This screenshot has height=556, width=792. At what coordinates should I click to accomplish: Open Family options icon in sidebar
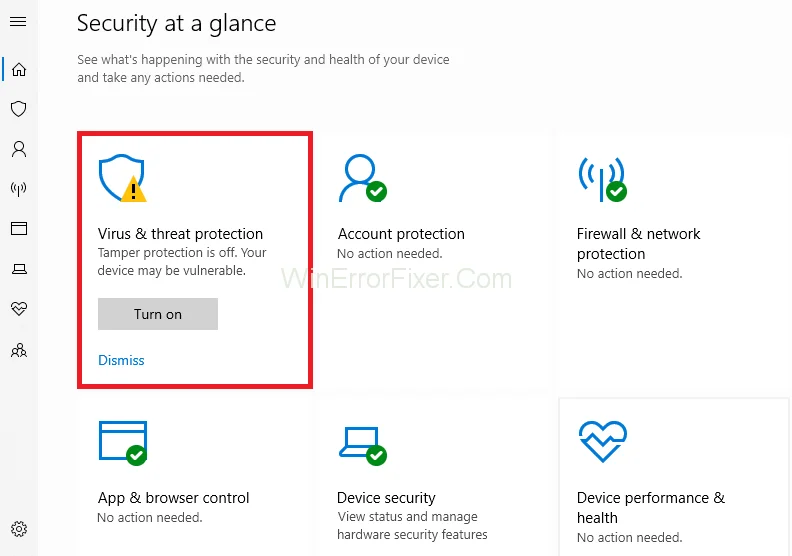coord(18,350)
